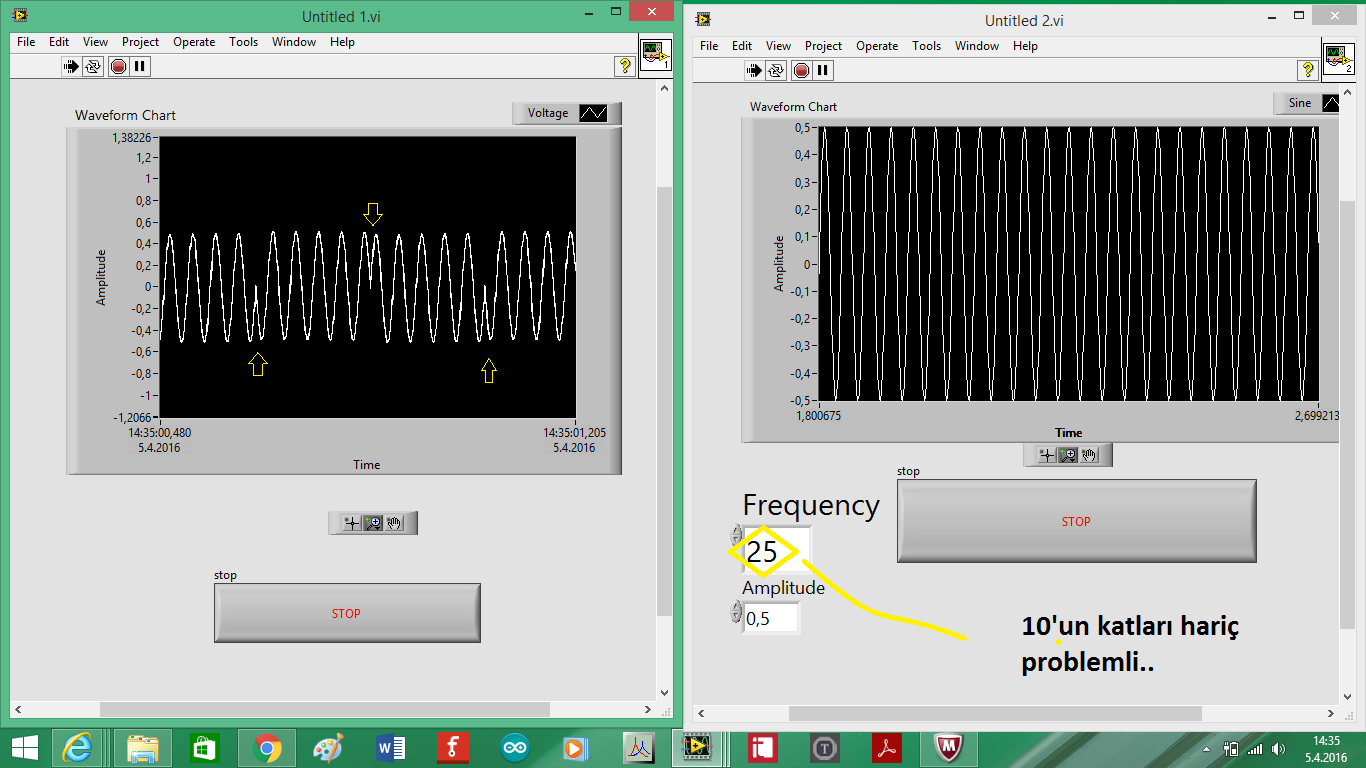Click the vertical scrollbar of Untitled 2.vi
The width and height of the screenshot is (1366, 768).
pyautogui.click(x=1349, y=394)
